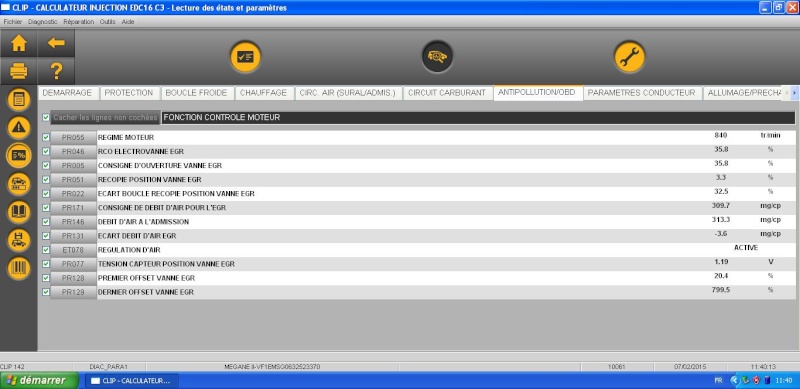This screenshot has height=389, width=800.
Task: Click the PR051 parameter button
Action: [x=73, y=180]
